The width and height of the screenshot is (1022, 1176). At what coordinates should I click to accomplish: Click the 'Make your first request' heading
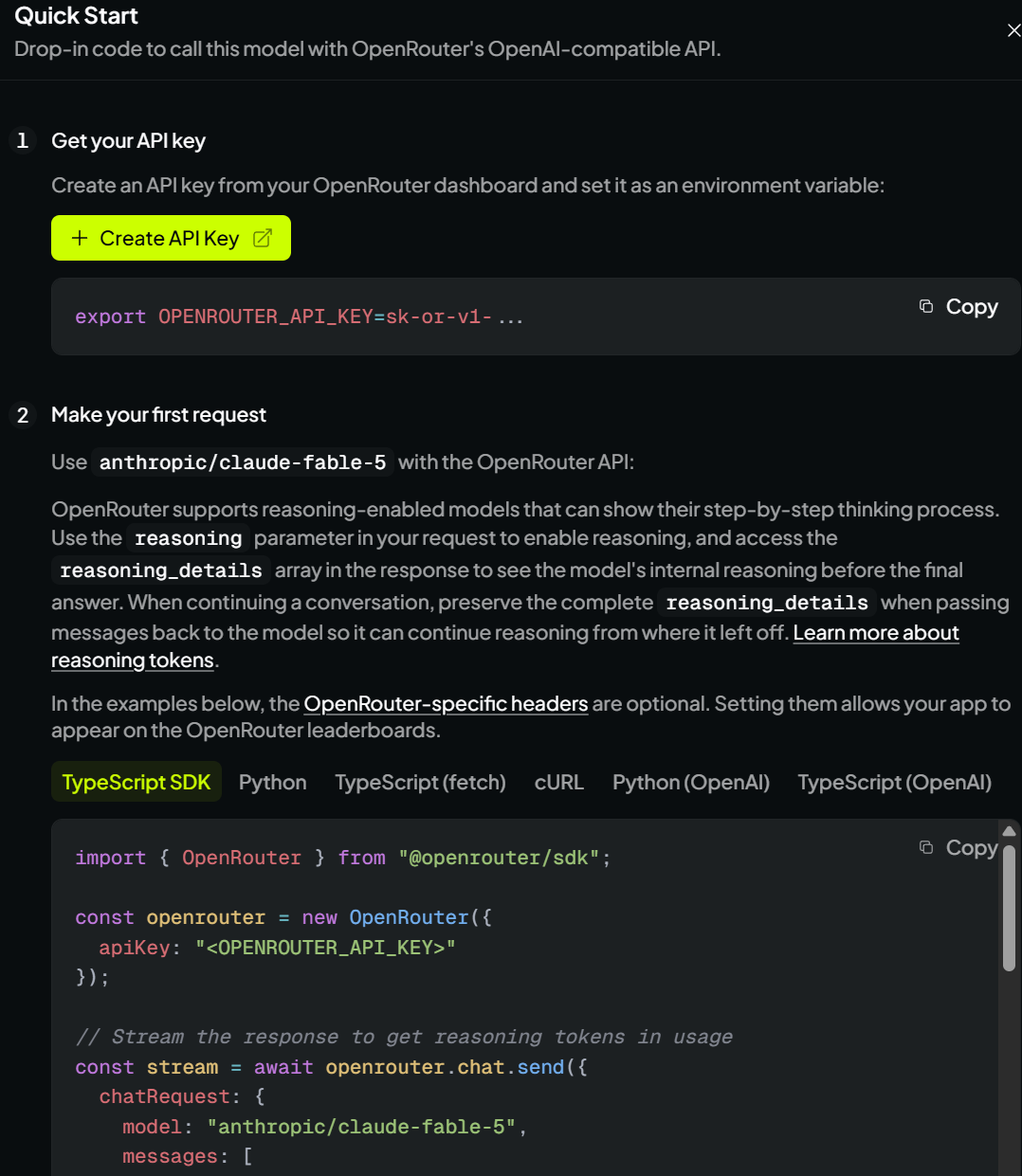pos(158,414)
